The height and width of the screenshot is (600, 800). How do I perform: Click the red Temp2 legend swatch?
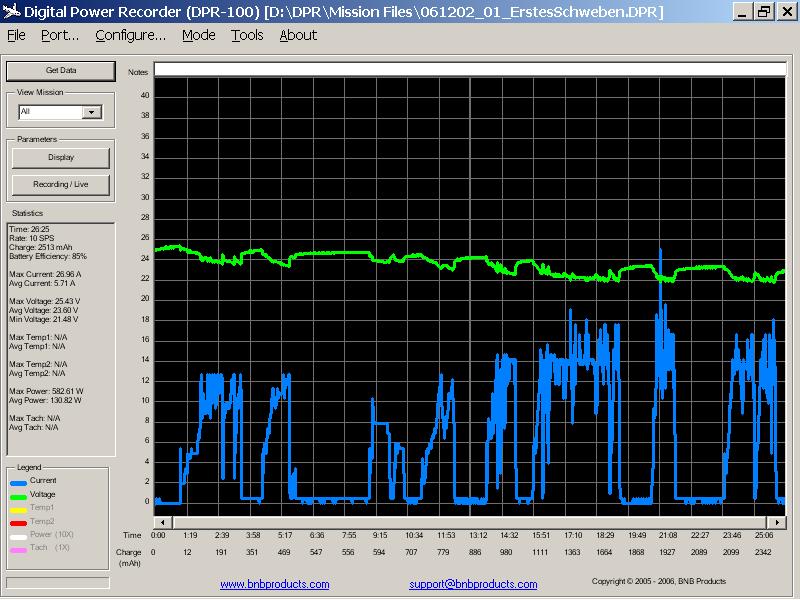pos(18,523)
